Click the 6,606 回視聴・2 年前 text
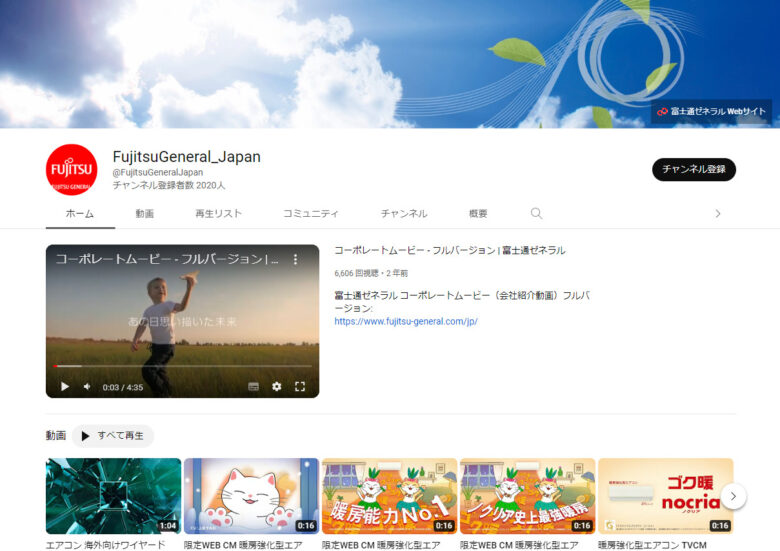 coord(371,273)
